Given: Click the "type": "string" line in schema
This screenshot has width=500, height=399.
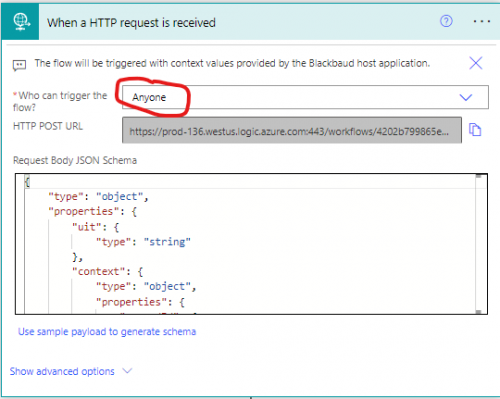Looking at the screenshot, I should [x=143, y=242].
